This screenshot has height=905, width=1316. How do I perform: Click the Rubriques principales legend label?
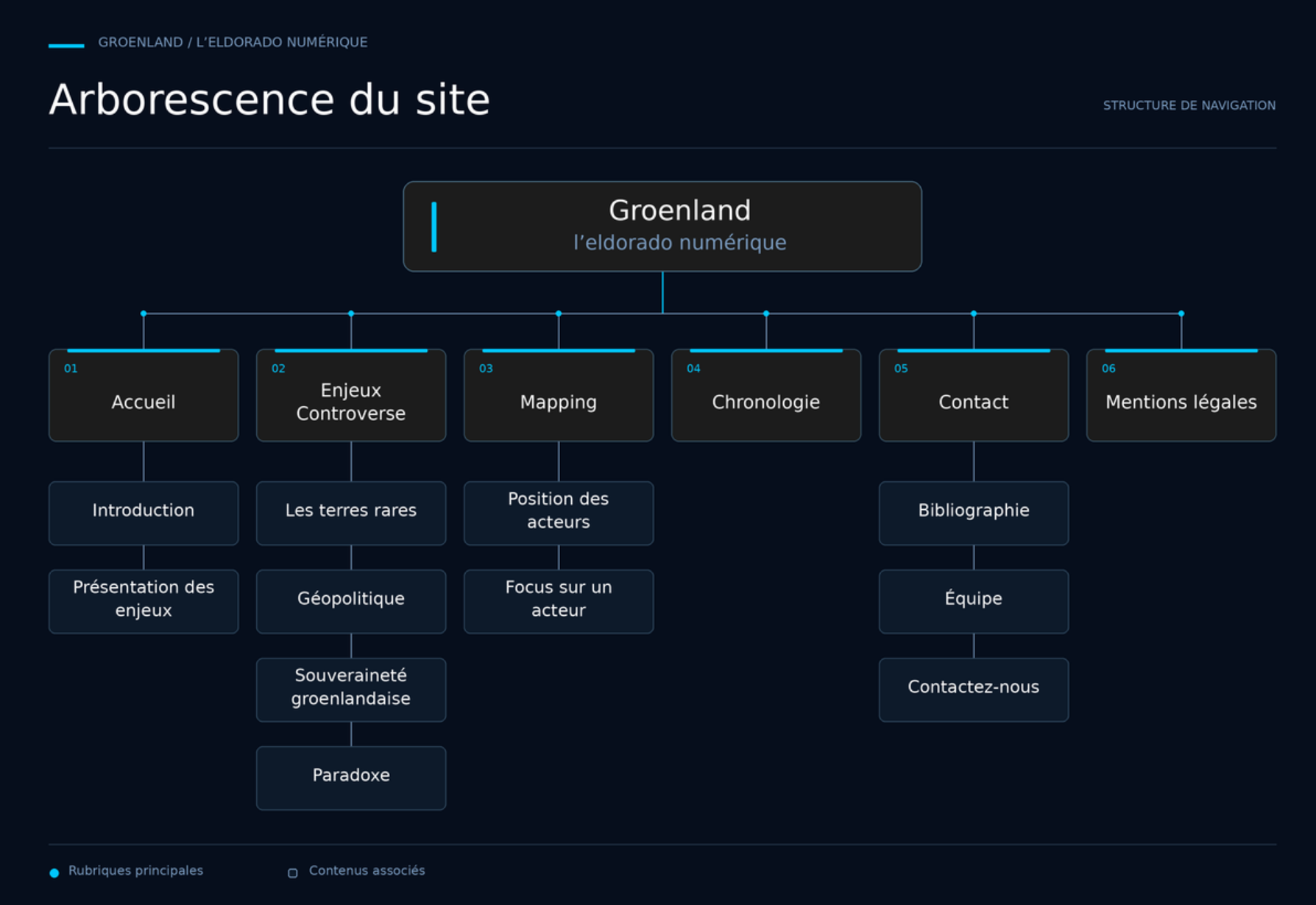(x=135, y=870)
